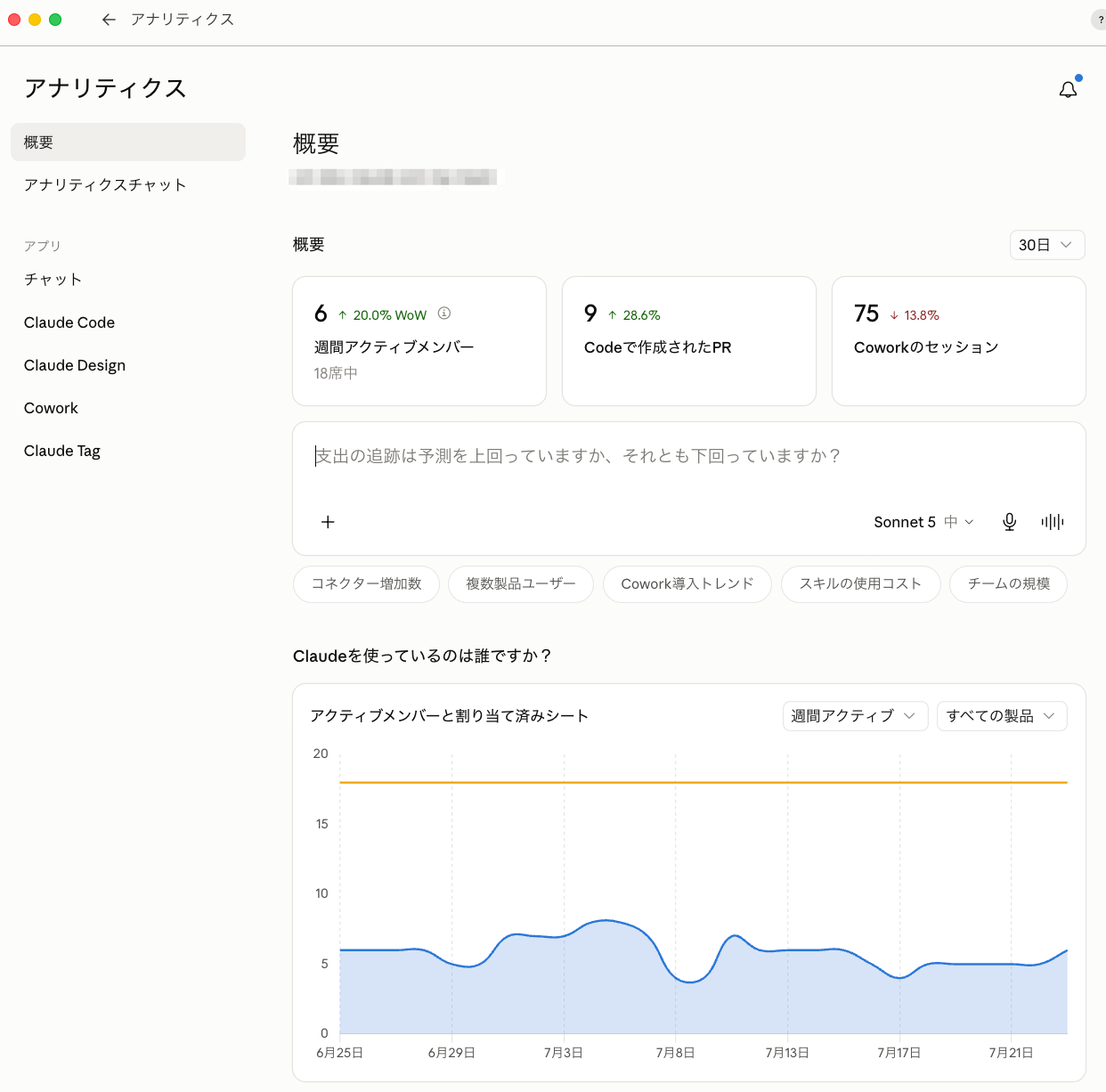This screenshot has width=1106, height=1092.
Task: Open the すべての製品 filter dropdown
Action: (1002, 716)
